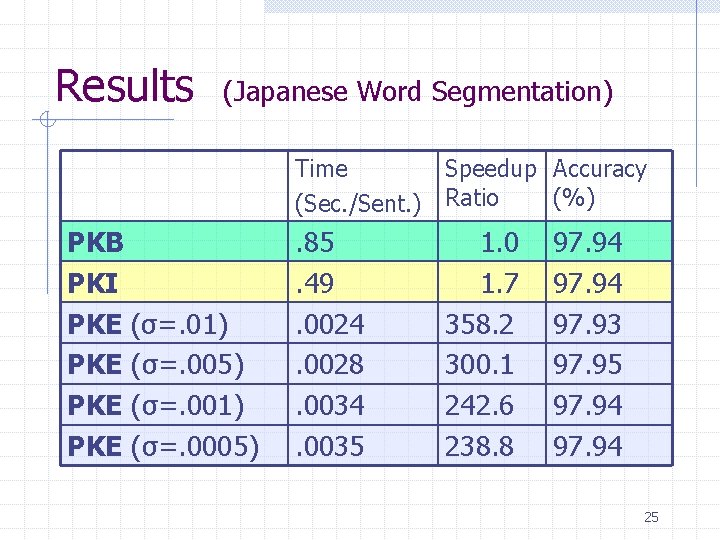This screenshot has width=720, height=540.
Task: Click accuracy '97.94' in the σ=.001 row
Action: pyautogui.click(x=587, y=405)
